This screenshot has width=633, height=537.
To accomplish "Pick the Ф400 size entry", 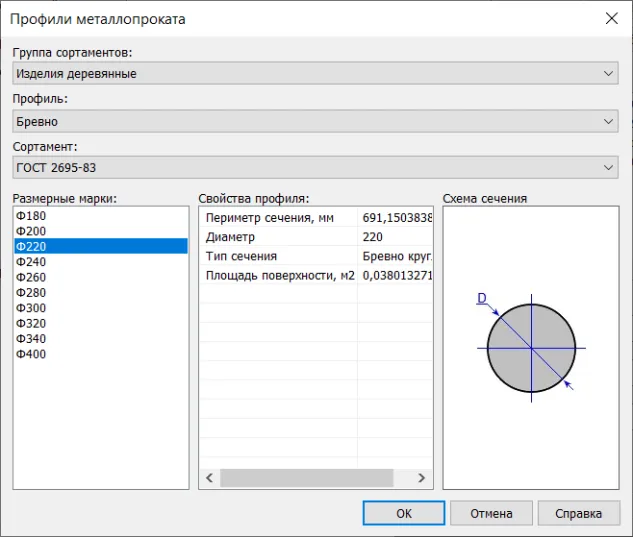I will pyautogui.click(x=32, y=354).
